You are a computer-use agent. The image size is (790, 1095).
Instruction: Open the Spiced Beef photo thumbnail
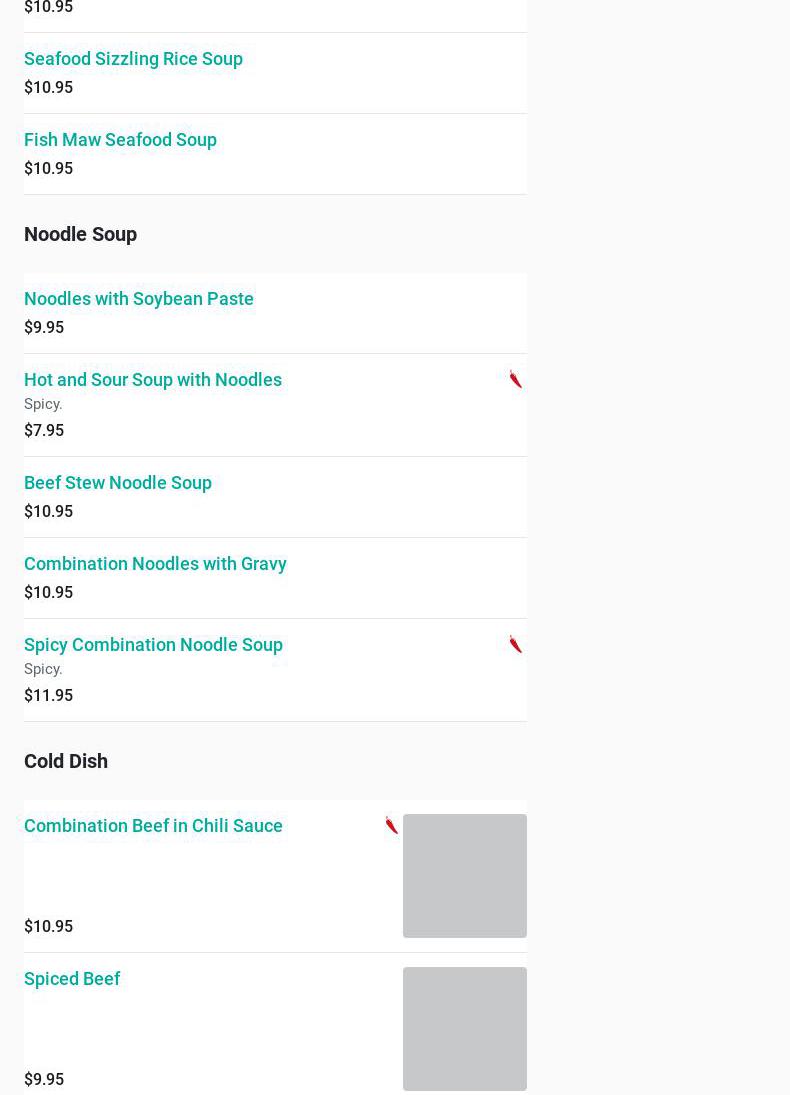pos(464,1028)
